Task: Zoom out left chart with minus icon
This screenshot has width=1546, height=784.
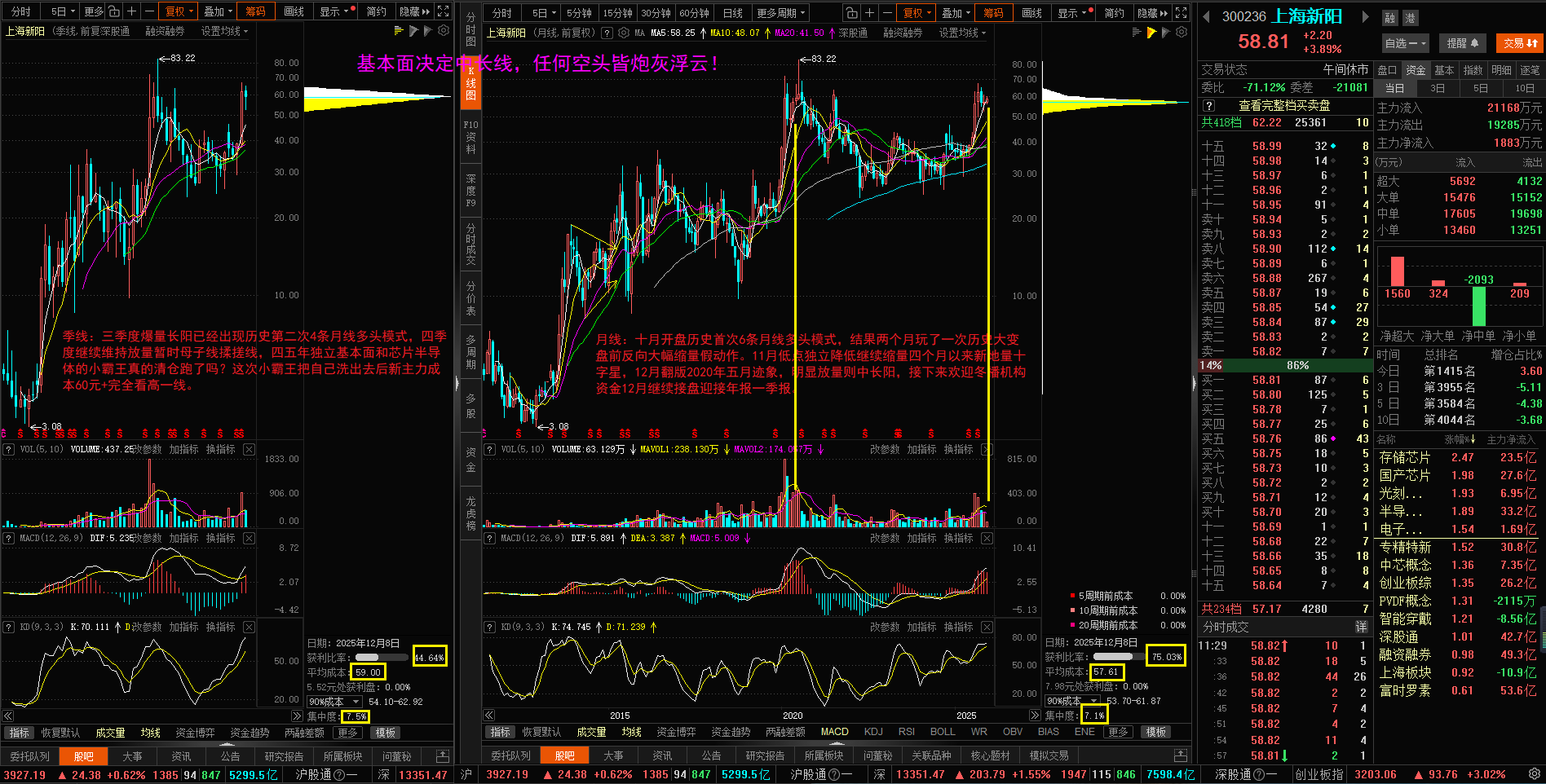Action: coord(148,11)
